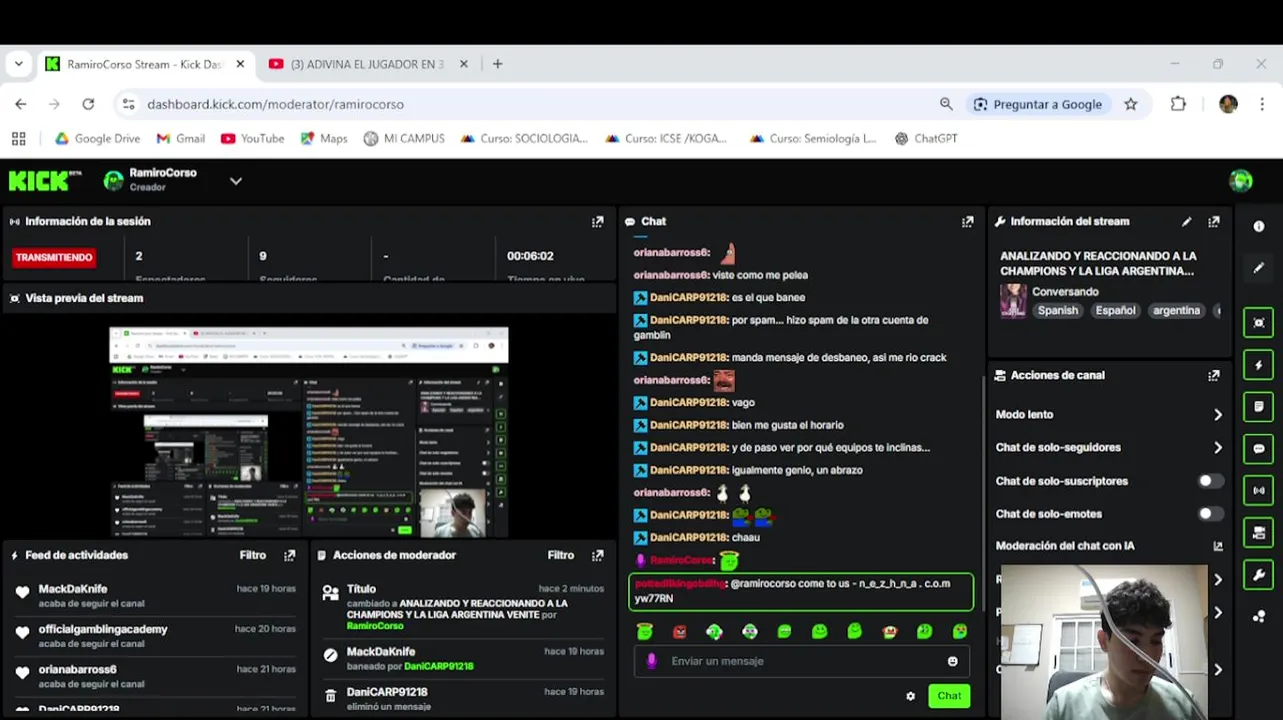This screenshot has width=1283, height=720.
Task: Toggle the lightning bolt widget icon in sidebar
Action: 1259,365
